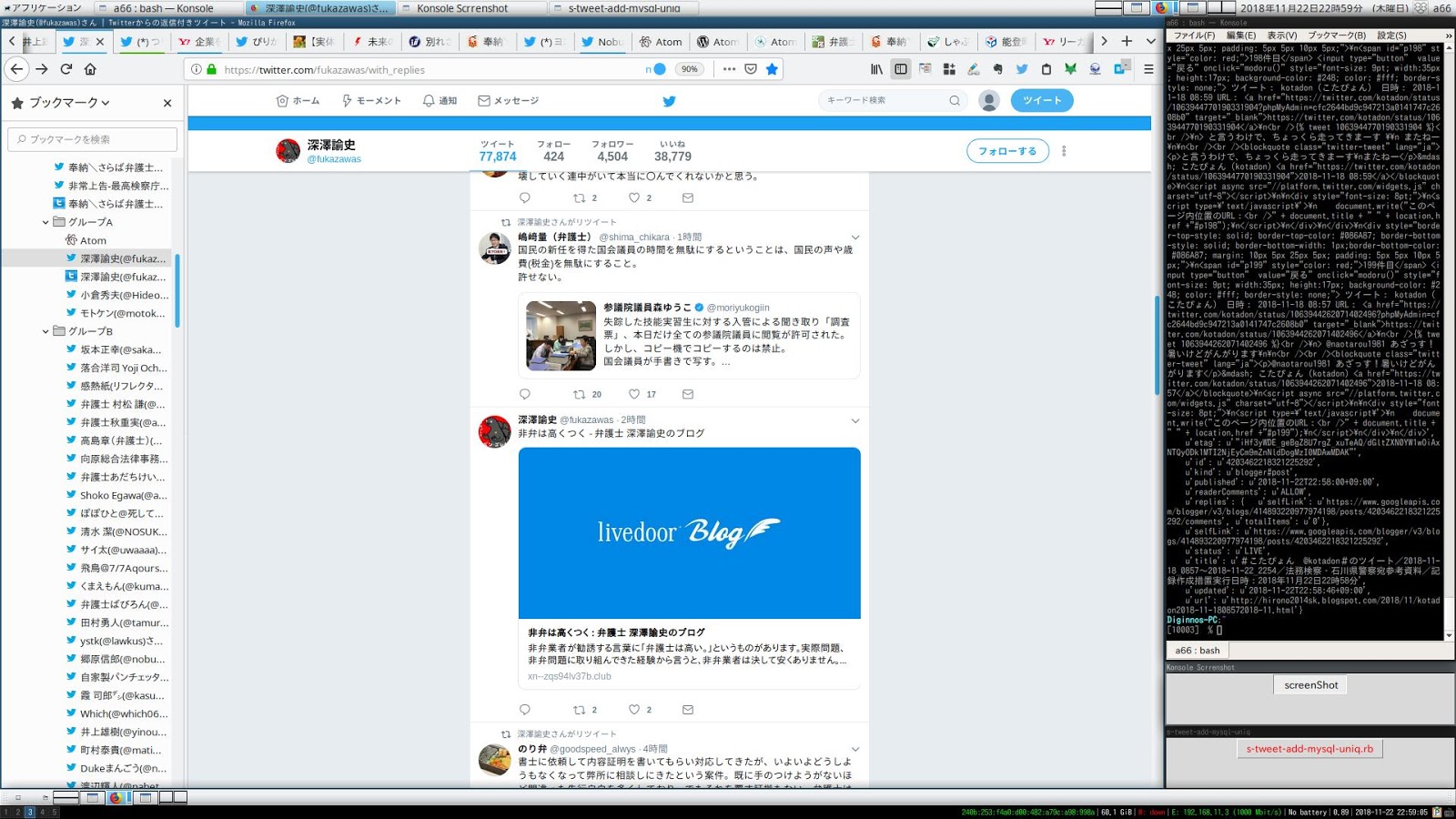1456x819 pixels.
Task: View the いいね 38,779 tab
Action: [672, 151]
